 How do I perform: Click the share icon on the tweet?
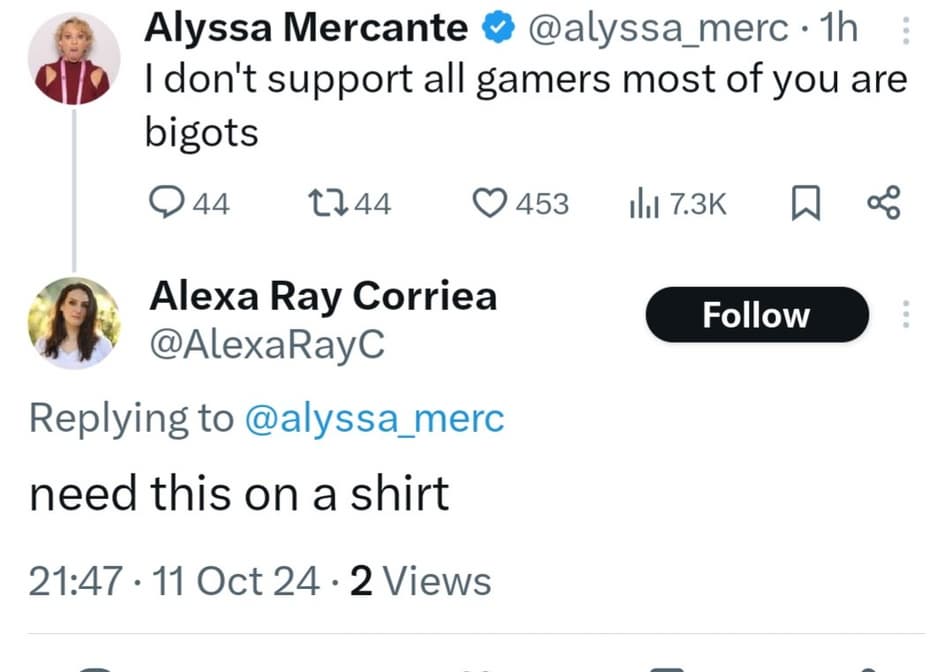click(x=884, y=204)
